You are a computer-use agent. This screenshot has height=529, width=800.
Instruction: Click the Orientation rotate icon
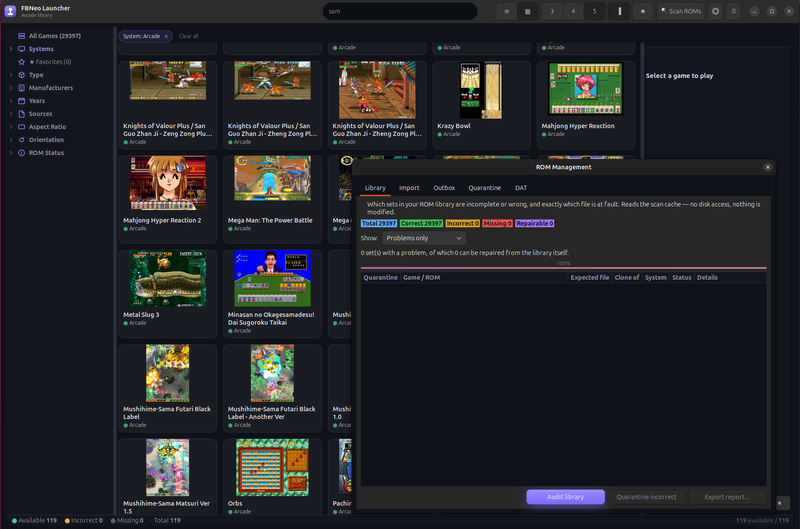[21, 140]
